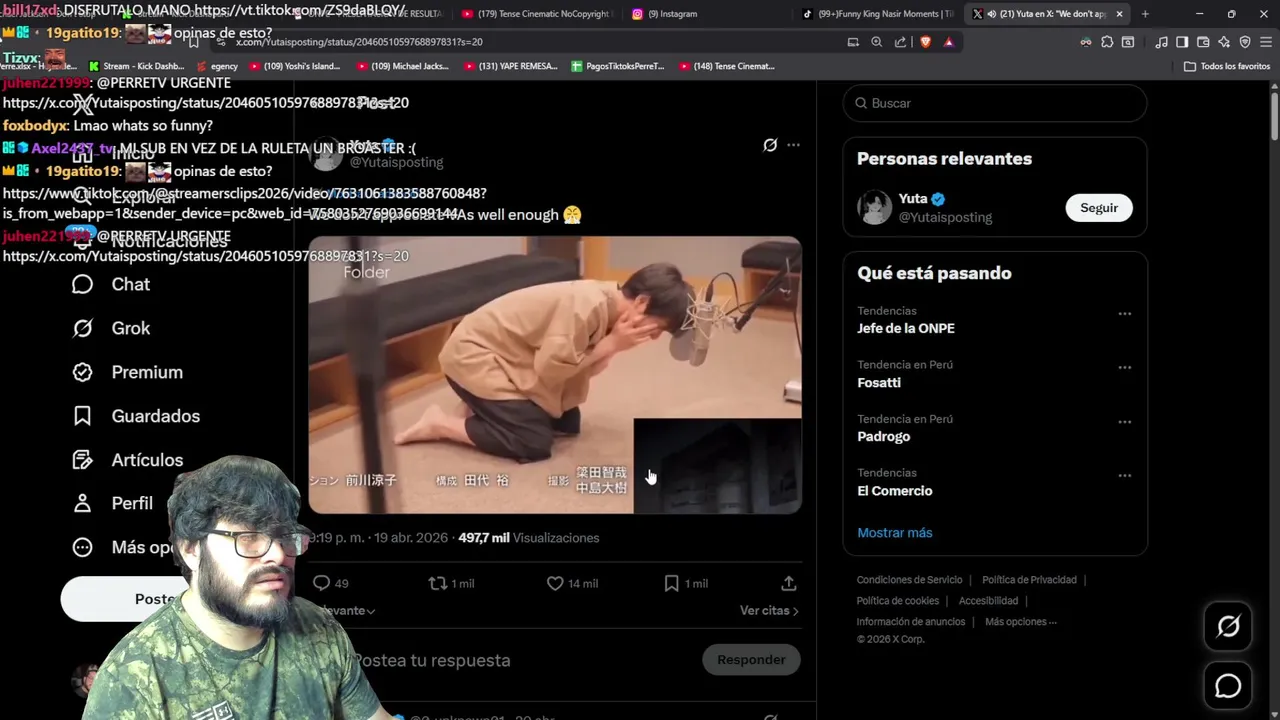Click the @Yutaisposting handle in Personas relevantes

(945, 217)
